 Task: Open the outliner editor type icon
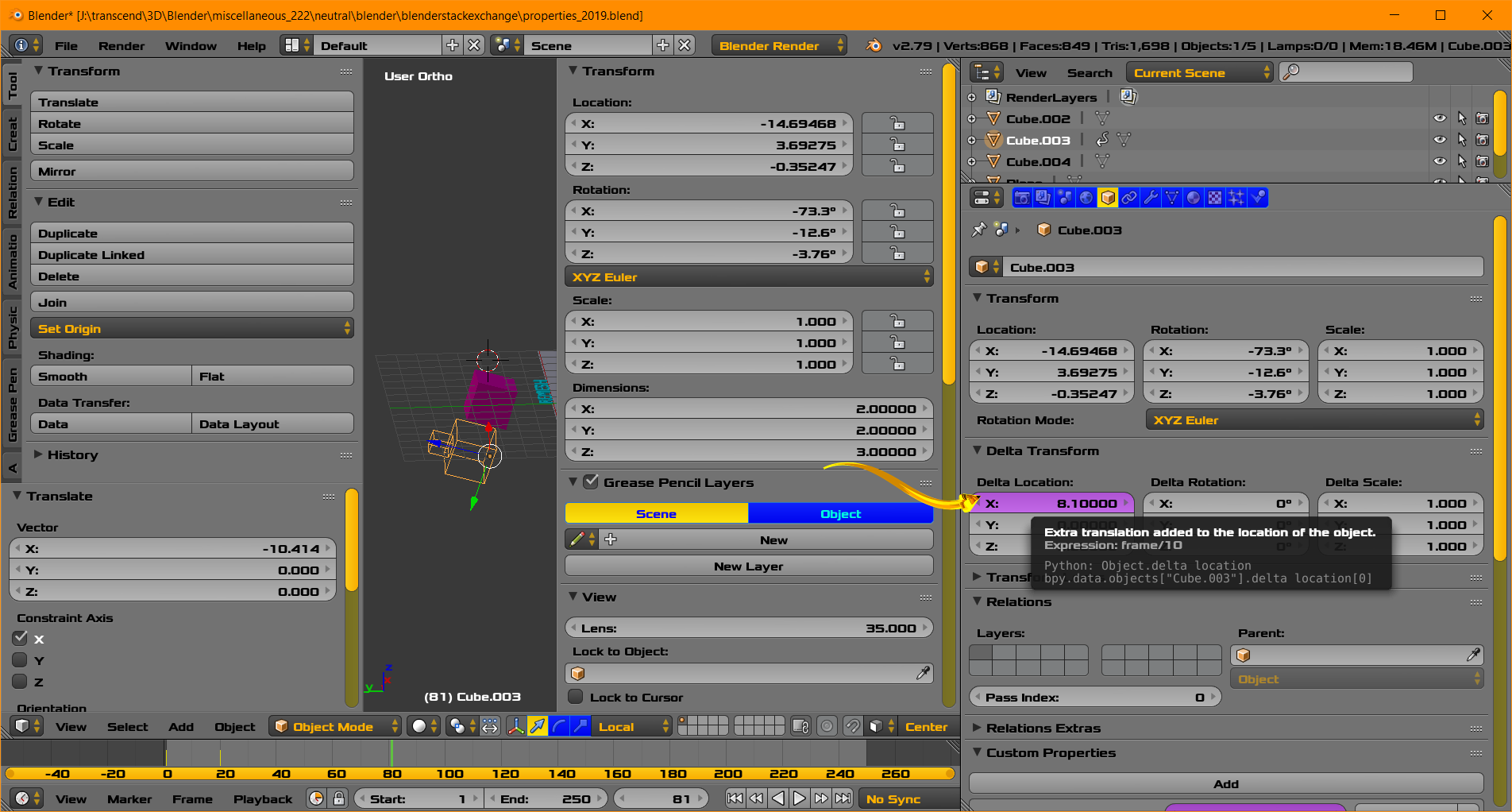tap(988, 72)
